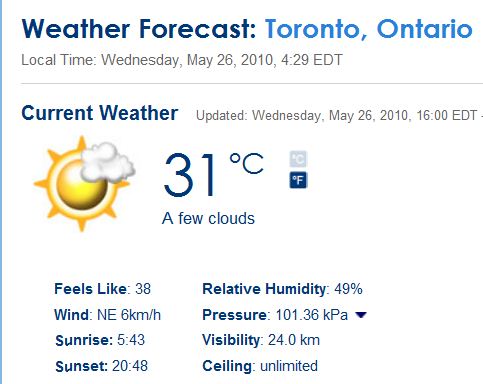Click the Ceiling unlimited entry
The height and width of the screenshot is (384, 483).
click(x=260, y=366)
